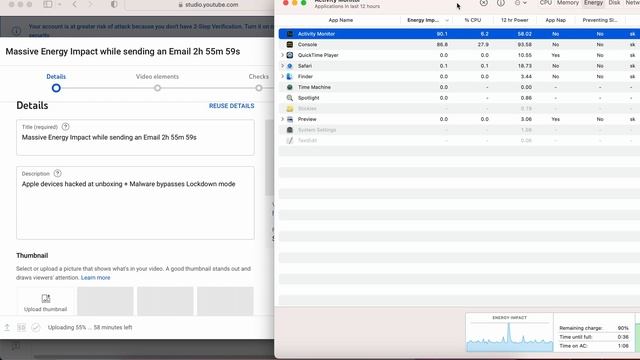Expand the Preview process row
The width and height of the screenshot is (640, 360).
282,119
